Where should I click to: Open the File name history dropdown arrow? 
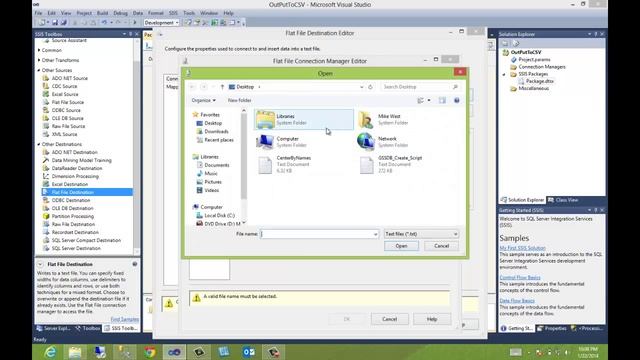coord(375,234)
